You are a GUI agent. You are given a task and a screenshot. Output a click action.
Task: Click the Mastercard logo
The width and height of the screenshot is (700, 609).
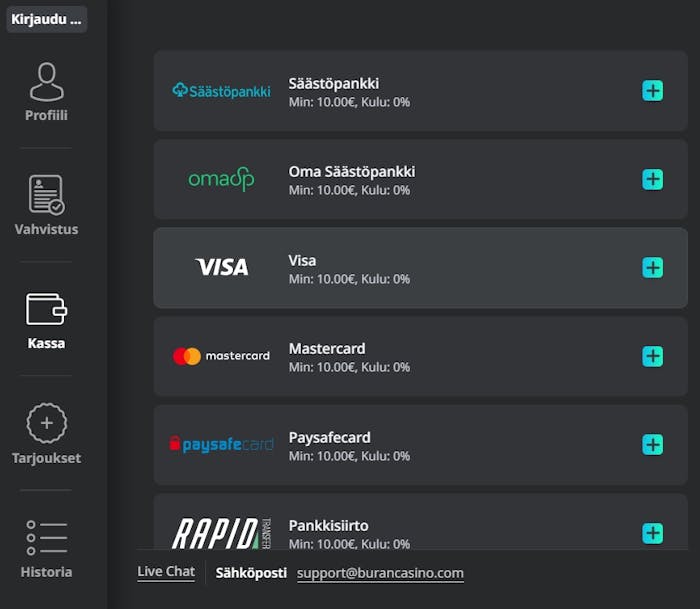(x=221, y=356)
